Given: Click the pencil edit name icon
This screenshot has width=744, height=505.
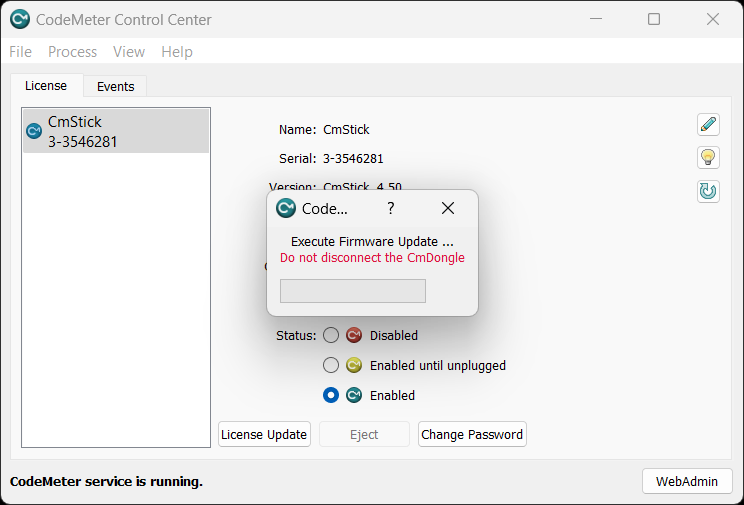Looking at the screenshot, I should click(x=708, y=124).
